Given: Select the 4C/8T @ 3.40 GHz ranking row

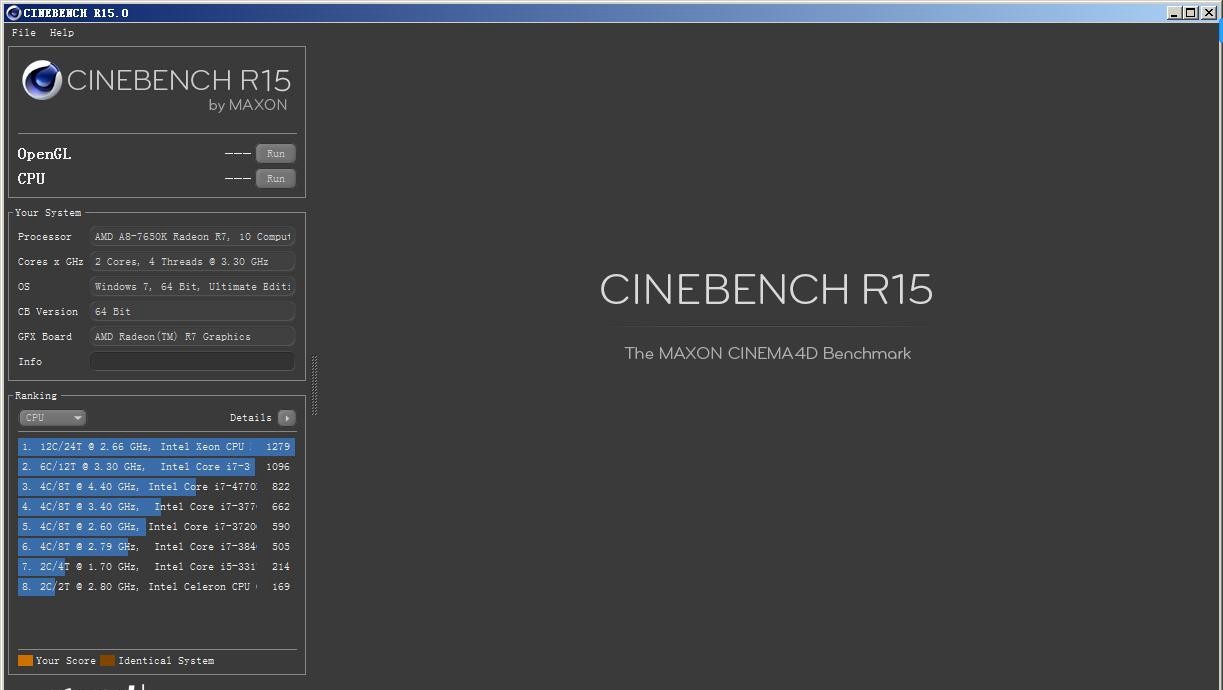Looking at the screenshot, I should (x=156, y=507).
